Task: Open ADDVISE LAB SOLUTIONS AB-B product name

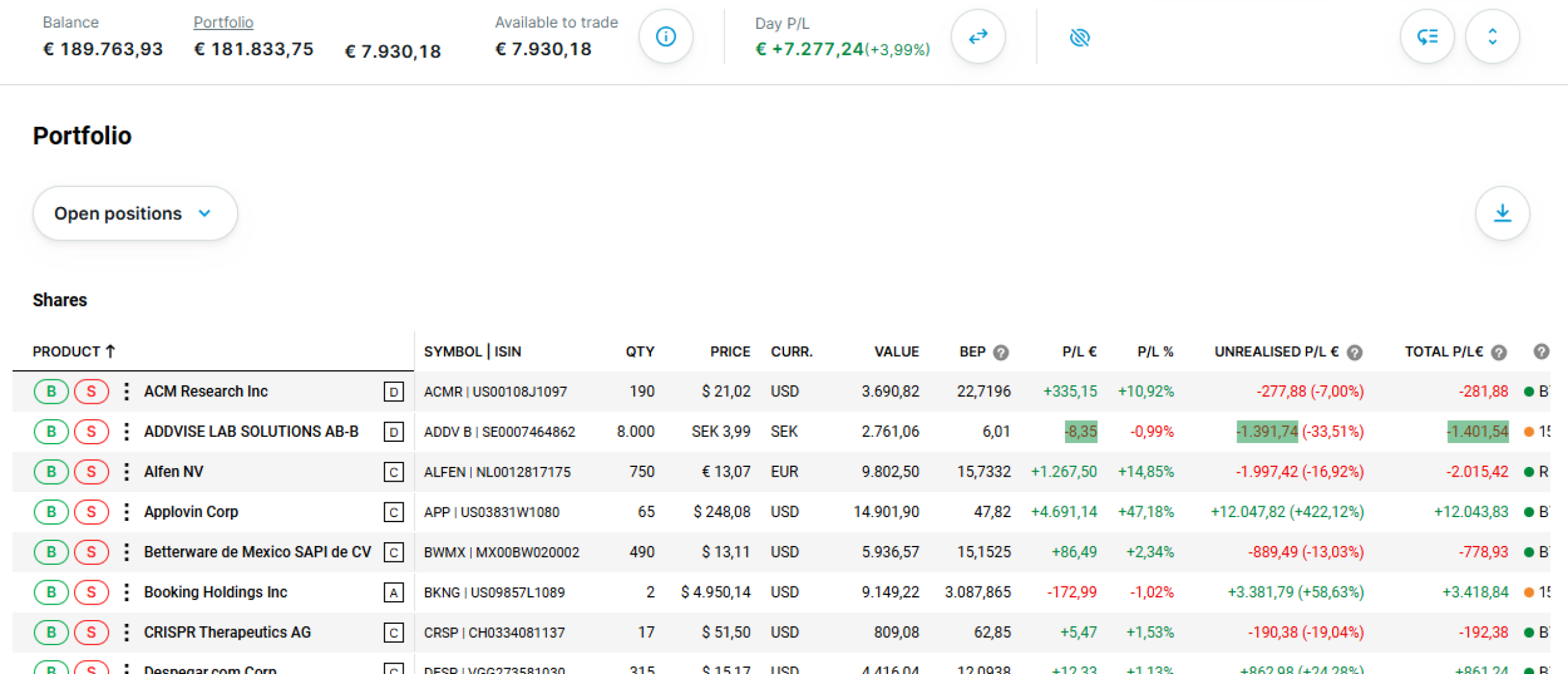Action: click(x=251, y=431)
